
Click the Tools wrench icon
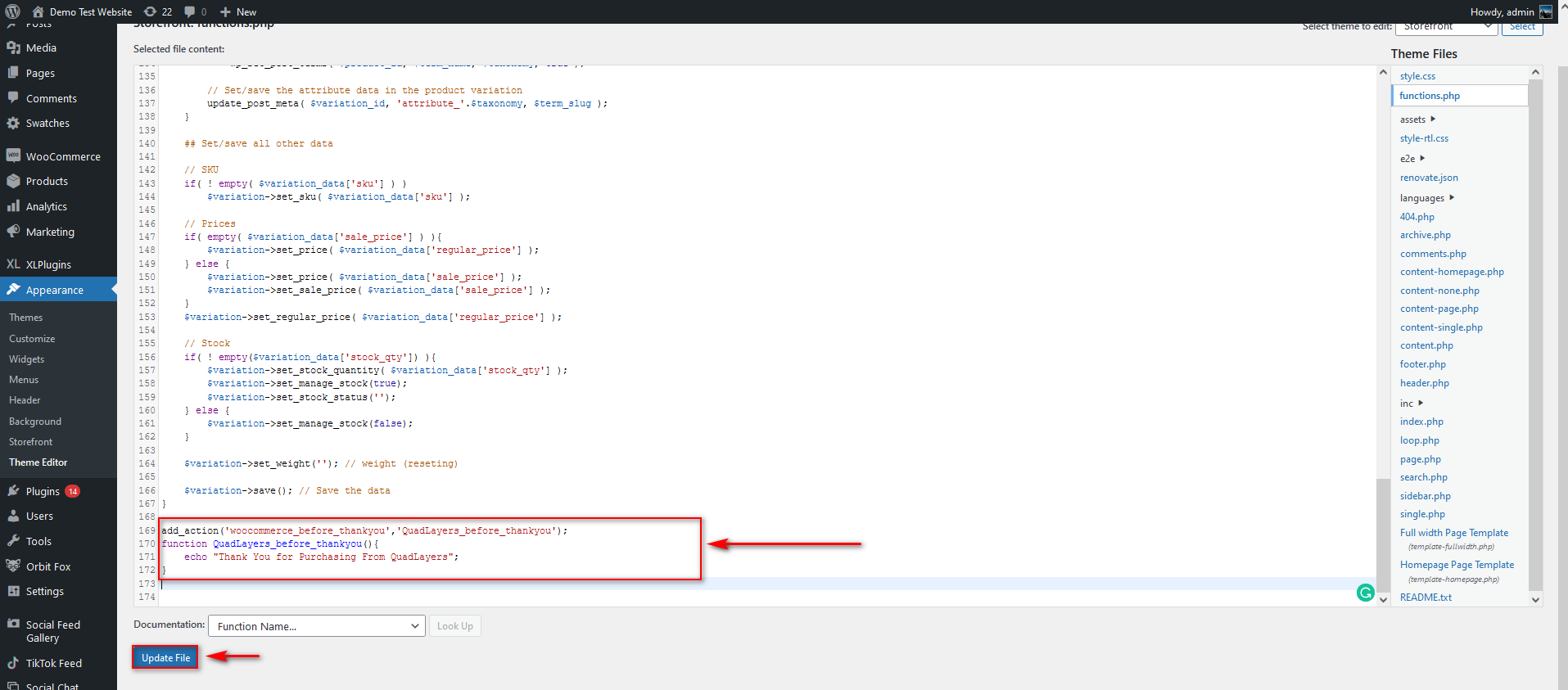point(13,540)
